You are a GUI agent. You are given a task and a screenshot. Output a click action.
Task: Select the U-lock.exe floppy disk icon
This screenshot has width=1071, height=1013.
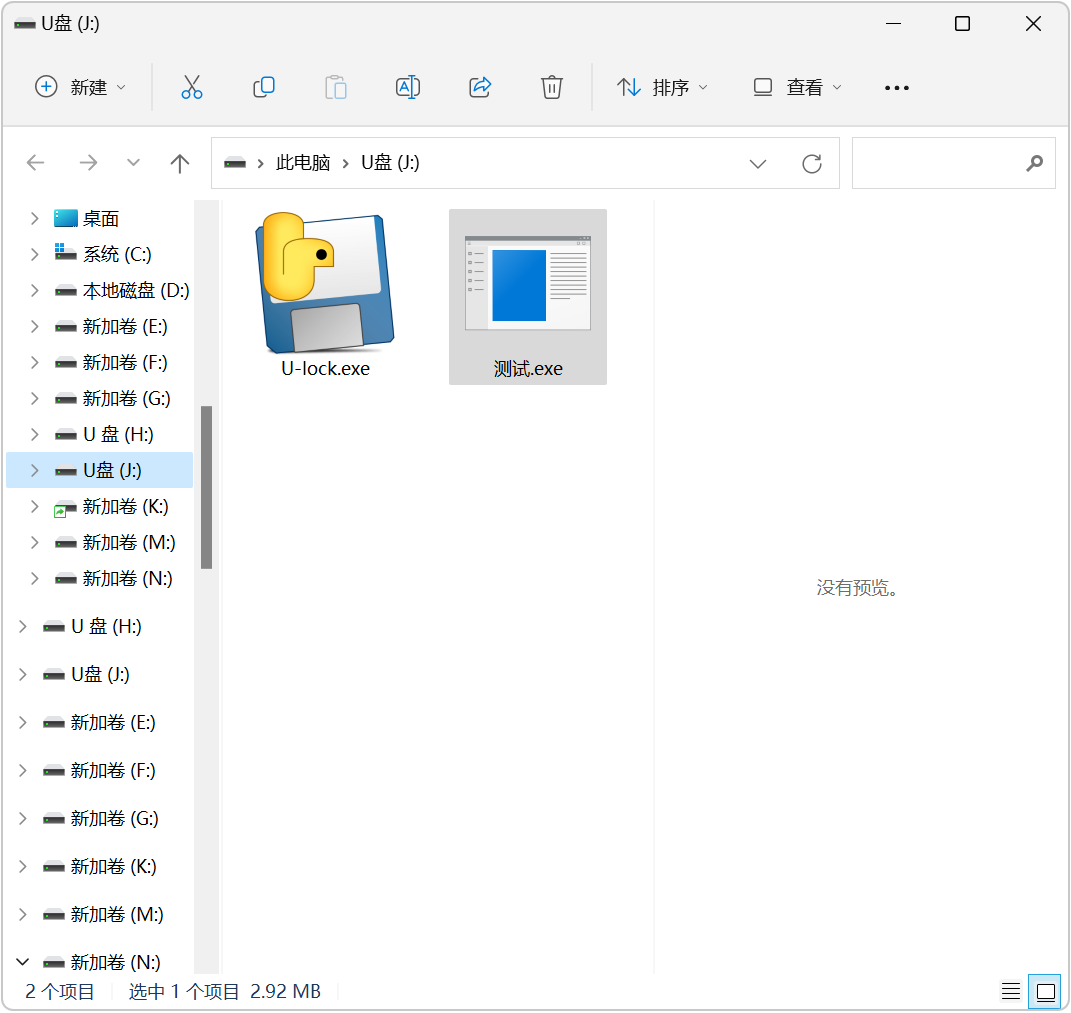pyautogui.click(x=325, y=282)
